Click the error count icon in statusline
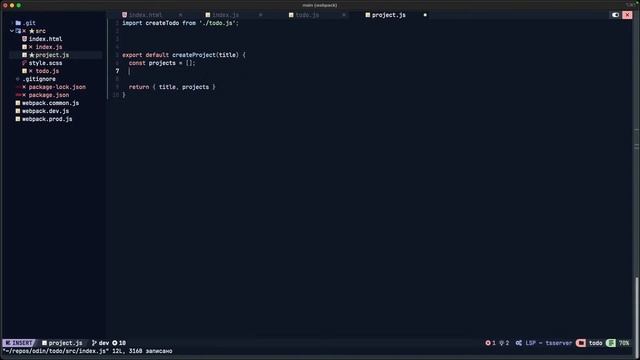 tap(488, 343)
